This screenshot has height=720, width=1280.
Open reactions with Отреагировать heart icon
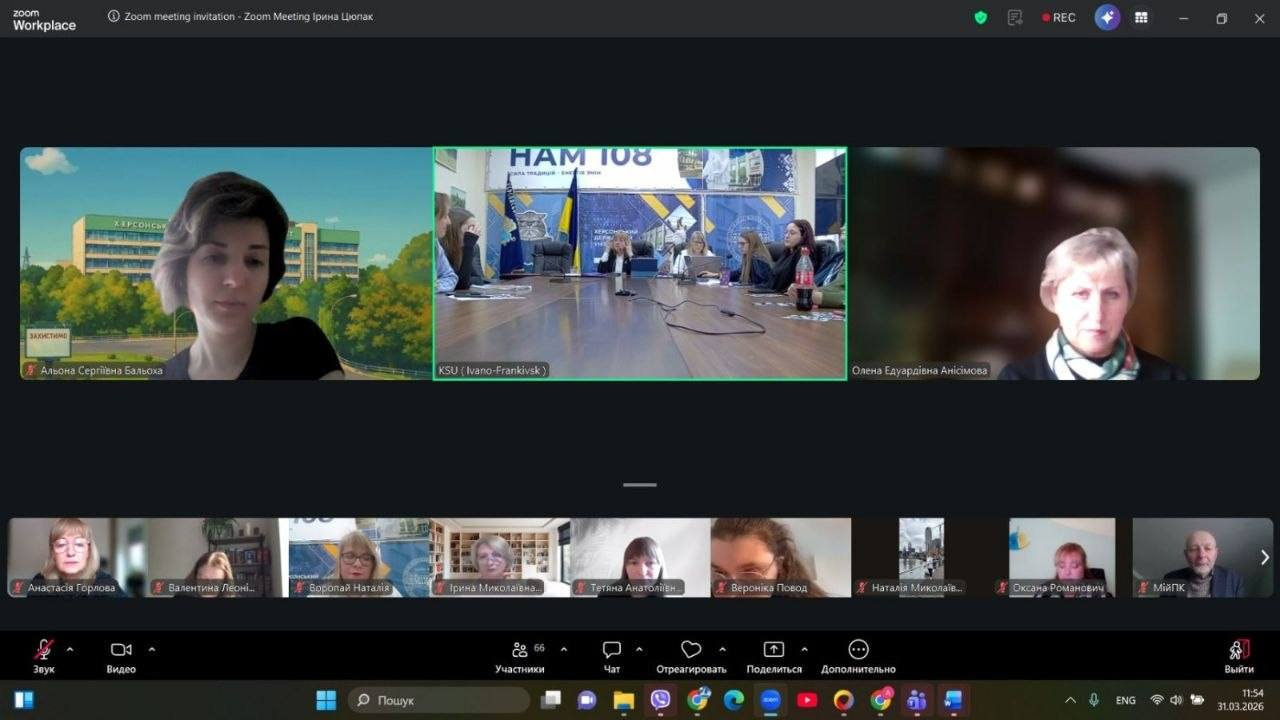click(691, 656)
